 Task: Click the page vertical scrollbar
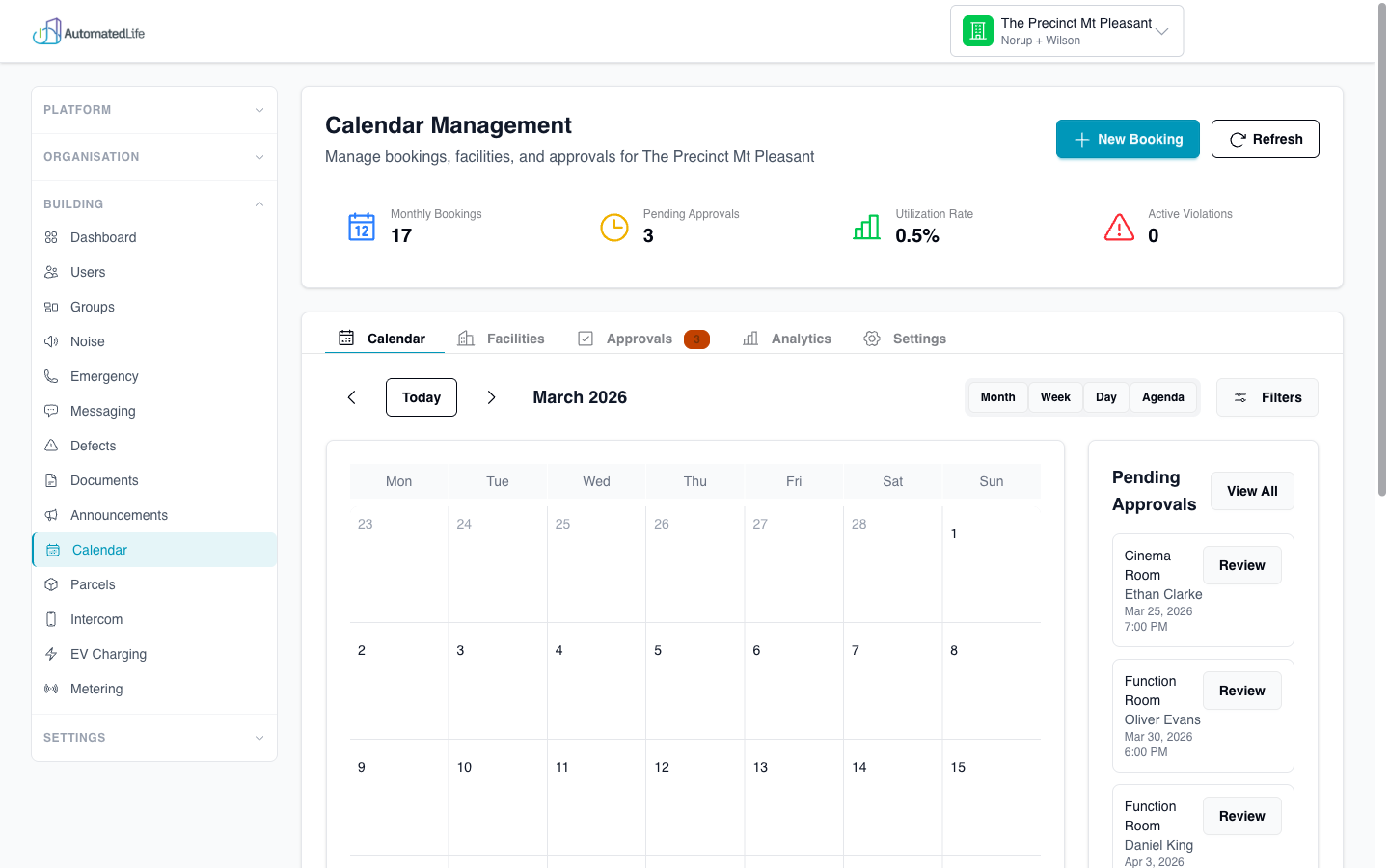point(1381,251)
